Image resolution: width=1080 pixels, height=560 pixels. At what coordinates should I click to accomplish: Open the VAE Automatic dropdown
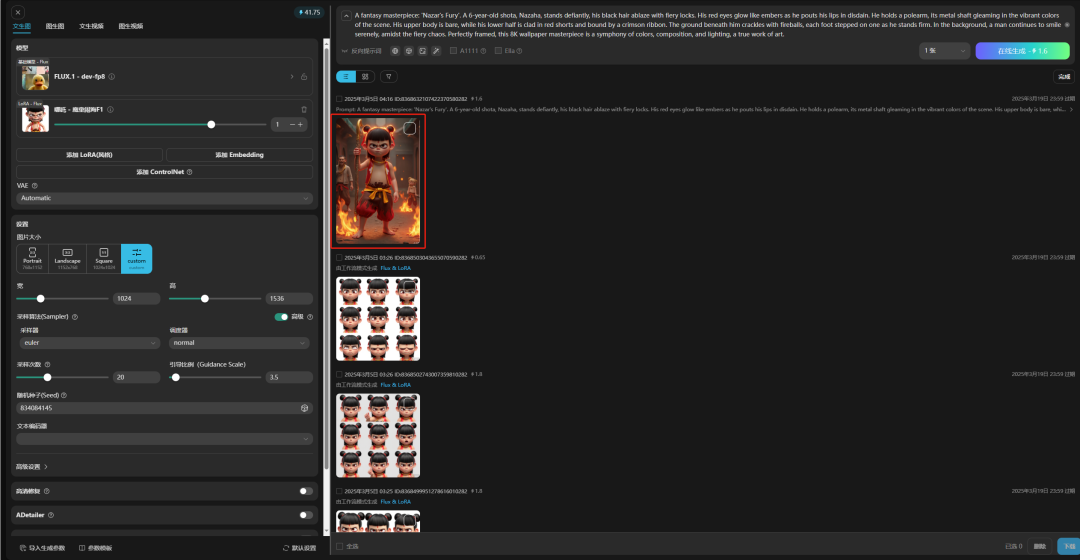click(x=164, y=198)
